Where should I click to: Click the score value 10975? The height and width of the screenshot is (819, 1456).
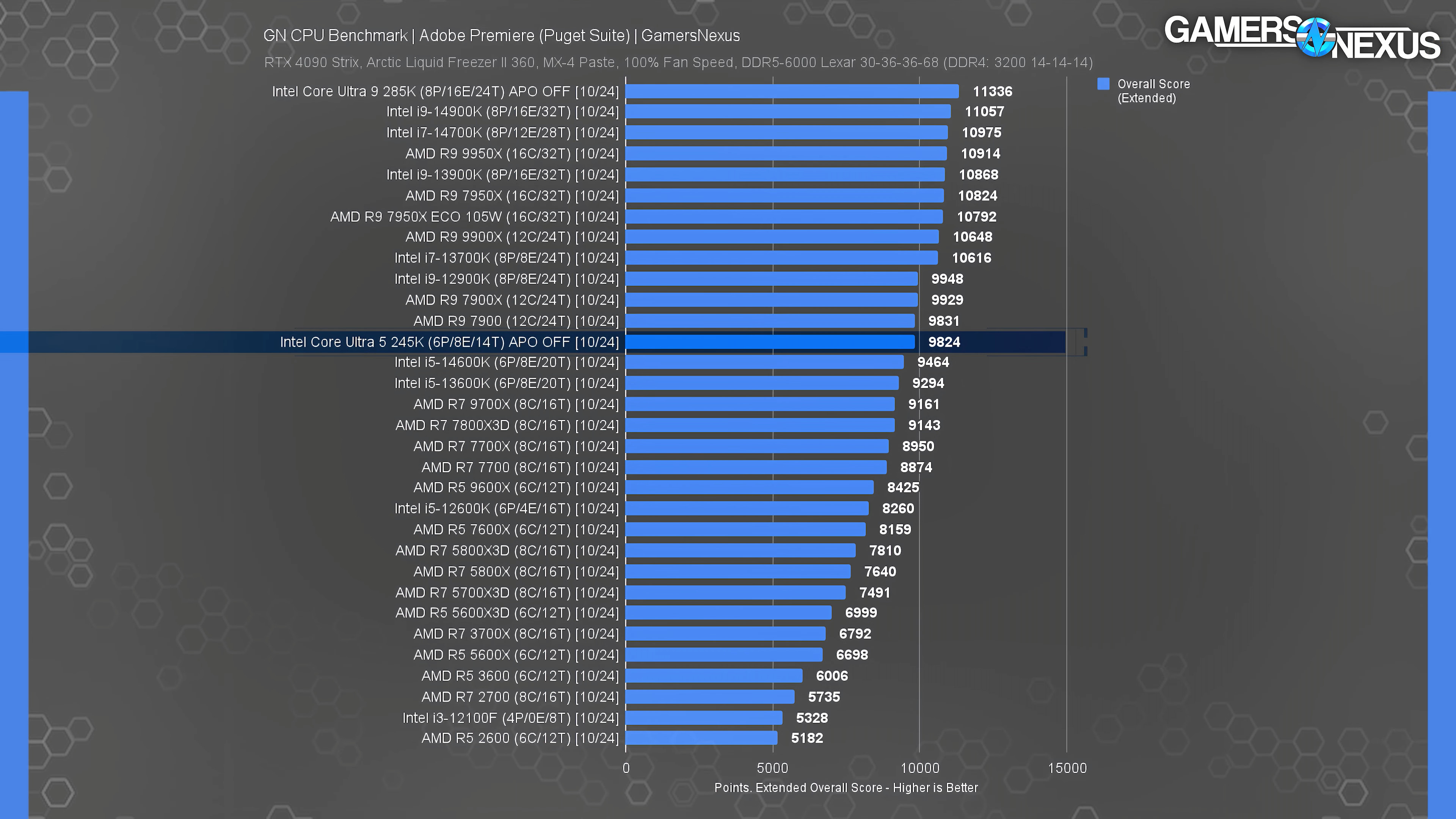982,133
